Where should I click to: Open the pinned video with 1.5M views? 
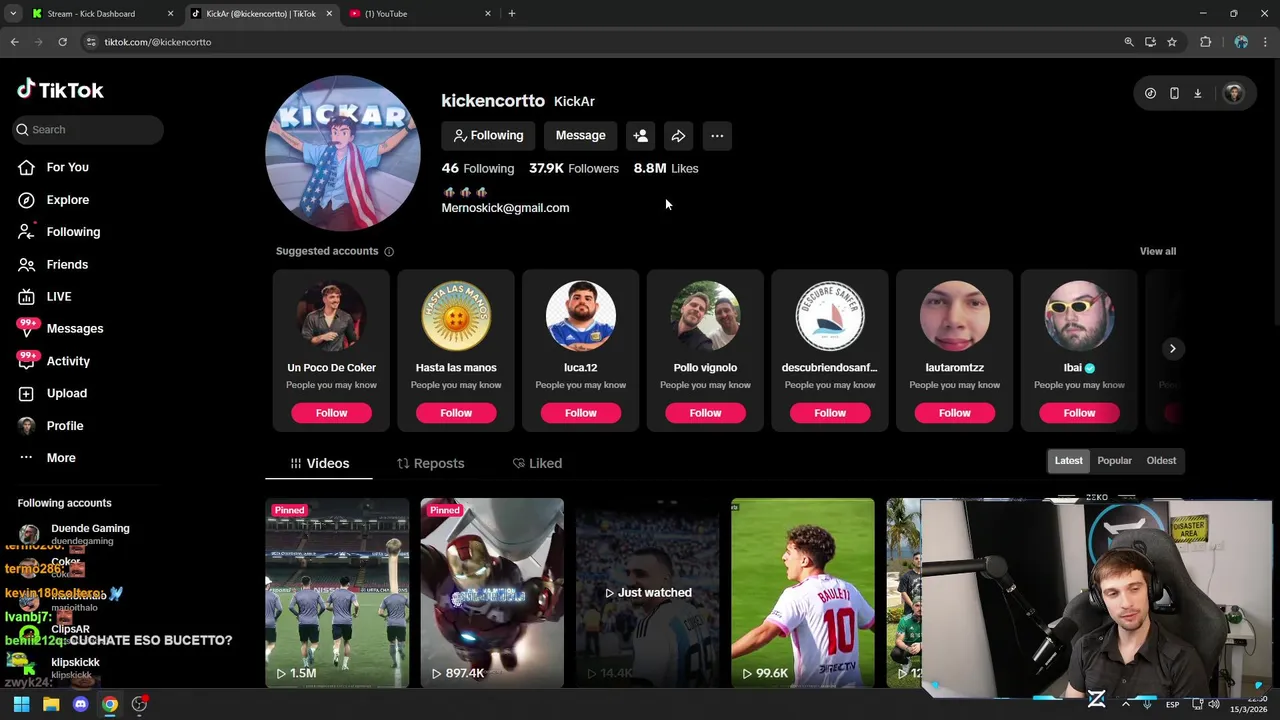point(337,592)
